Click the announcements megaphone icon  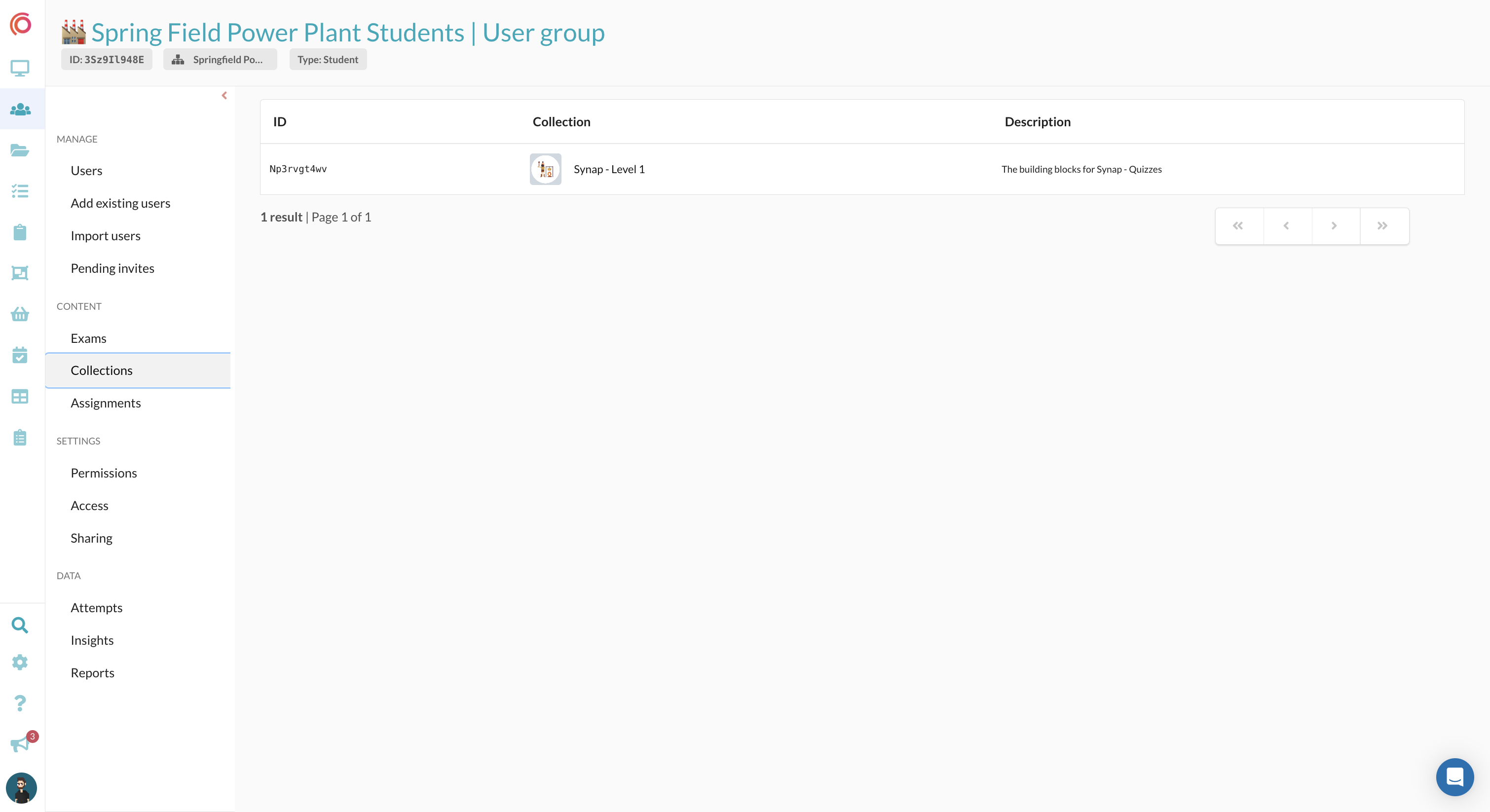click(x=20, y=744)
